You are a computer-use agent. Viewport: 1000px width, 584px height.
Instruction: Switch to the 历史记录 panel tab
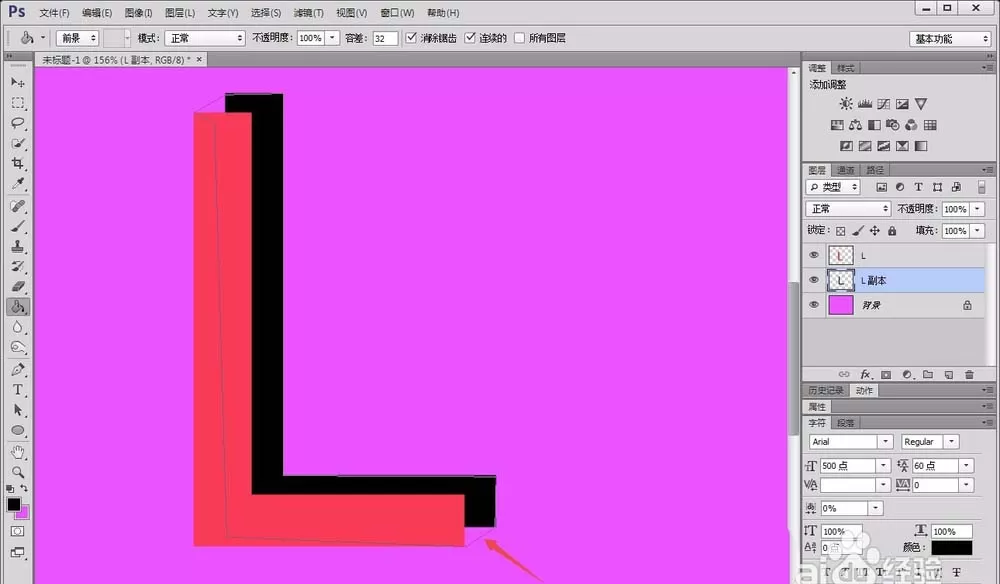click(826, 390)
